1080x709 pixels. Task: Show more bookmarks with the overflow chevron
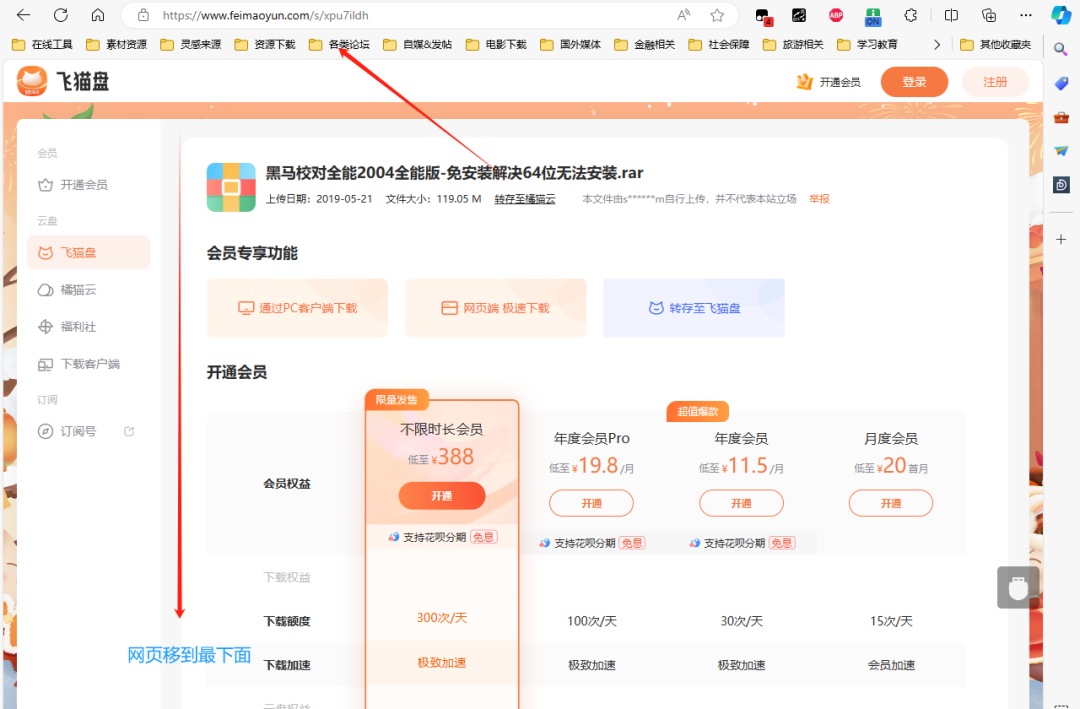coord(937,45)
